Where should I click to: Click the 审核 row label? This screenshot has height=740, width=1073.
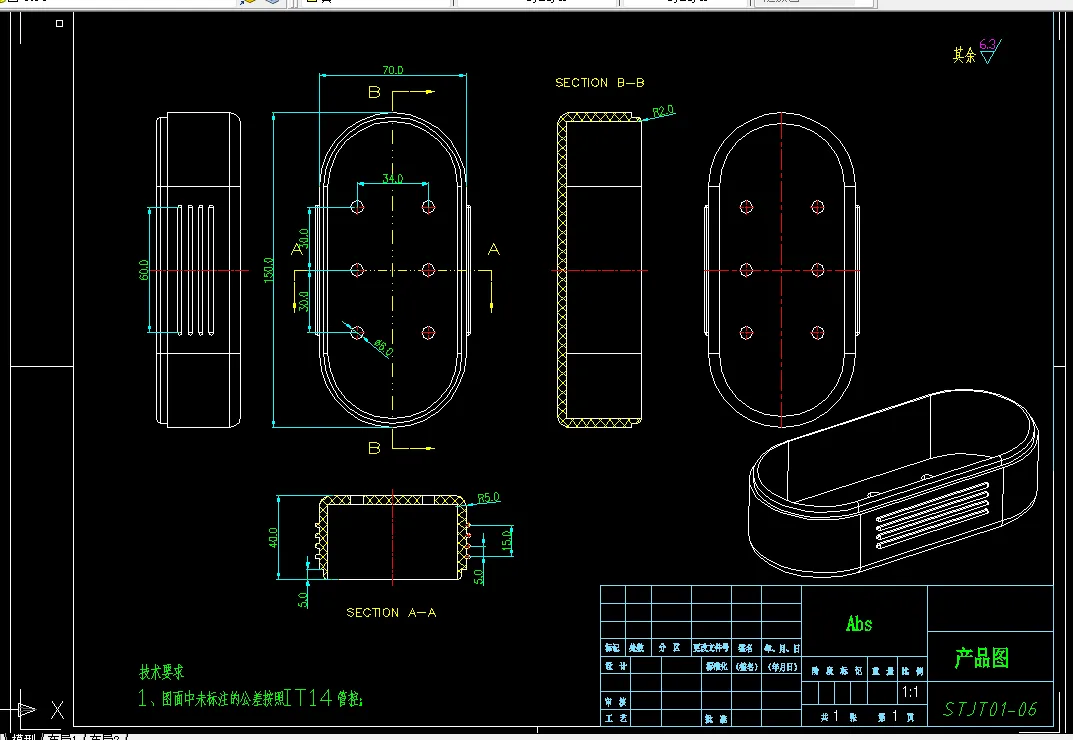click(x=615, y=702)
